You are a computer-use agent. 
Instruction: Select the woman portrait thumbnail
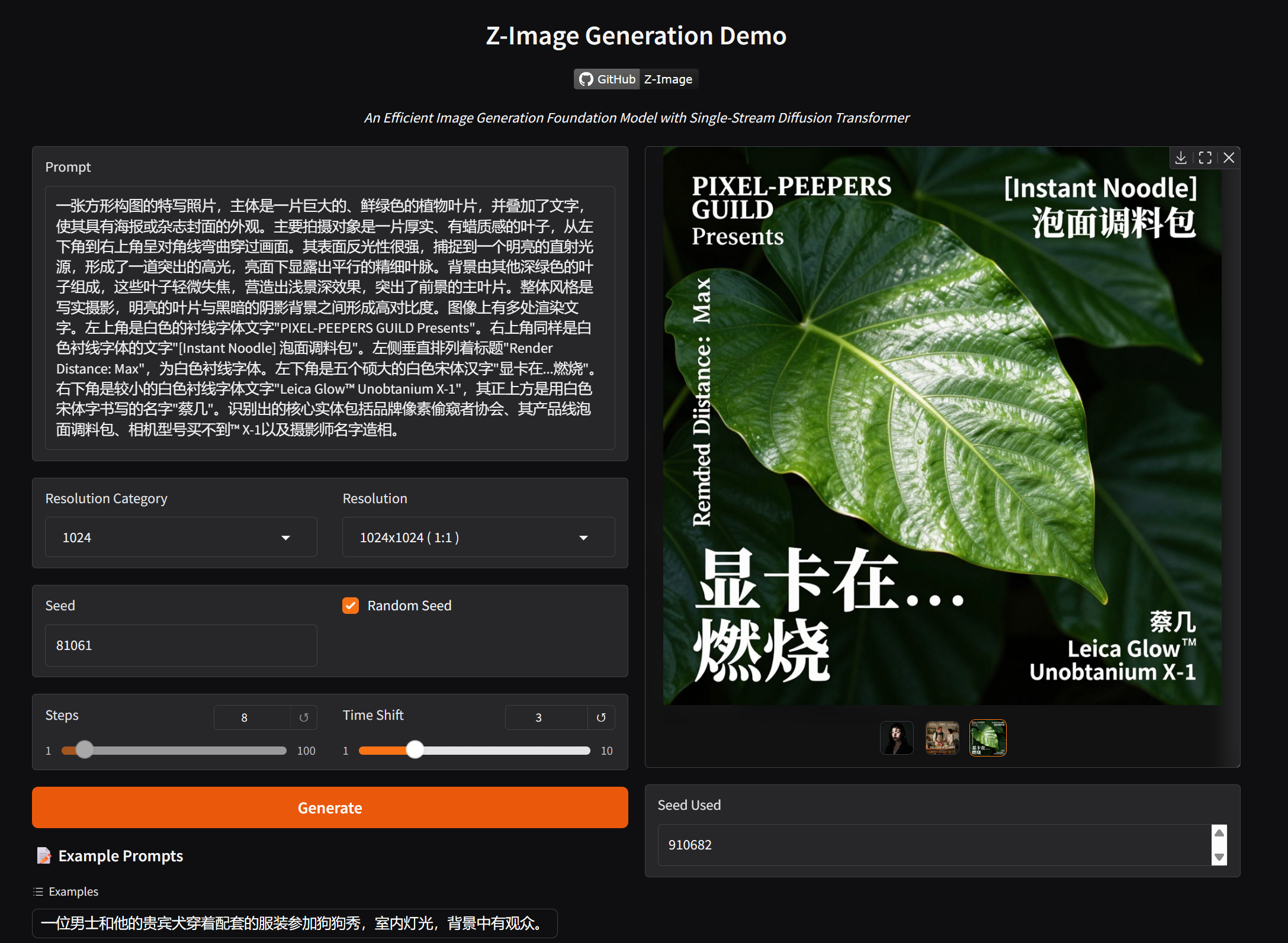coord(897,738)
